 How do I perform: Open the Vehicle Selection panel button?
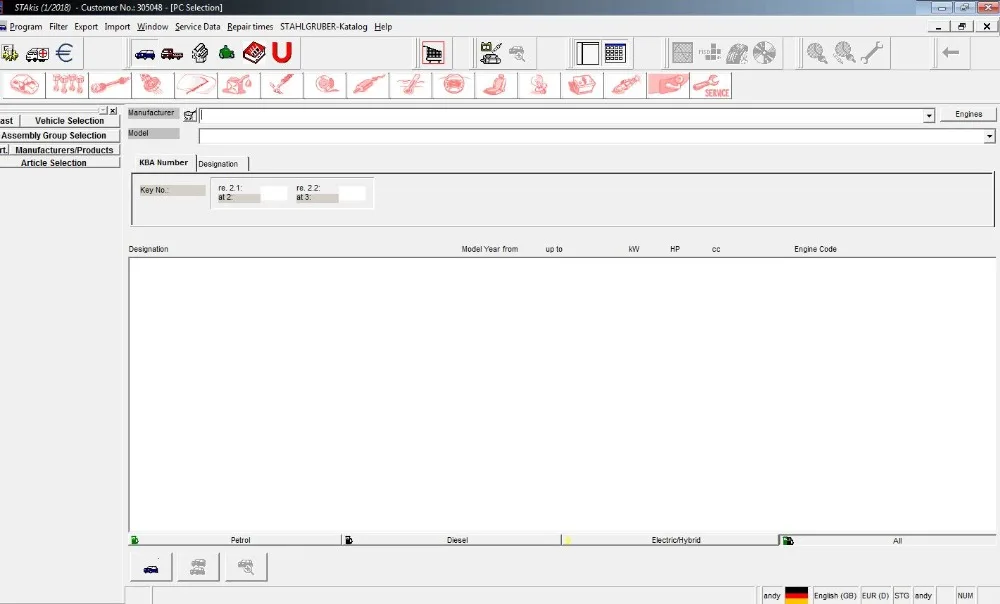tap(70, 121)
